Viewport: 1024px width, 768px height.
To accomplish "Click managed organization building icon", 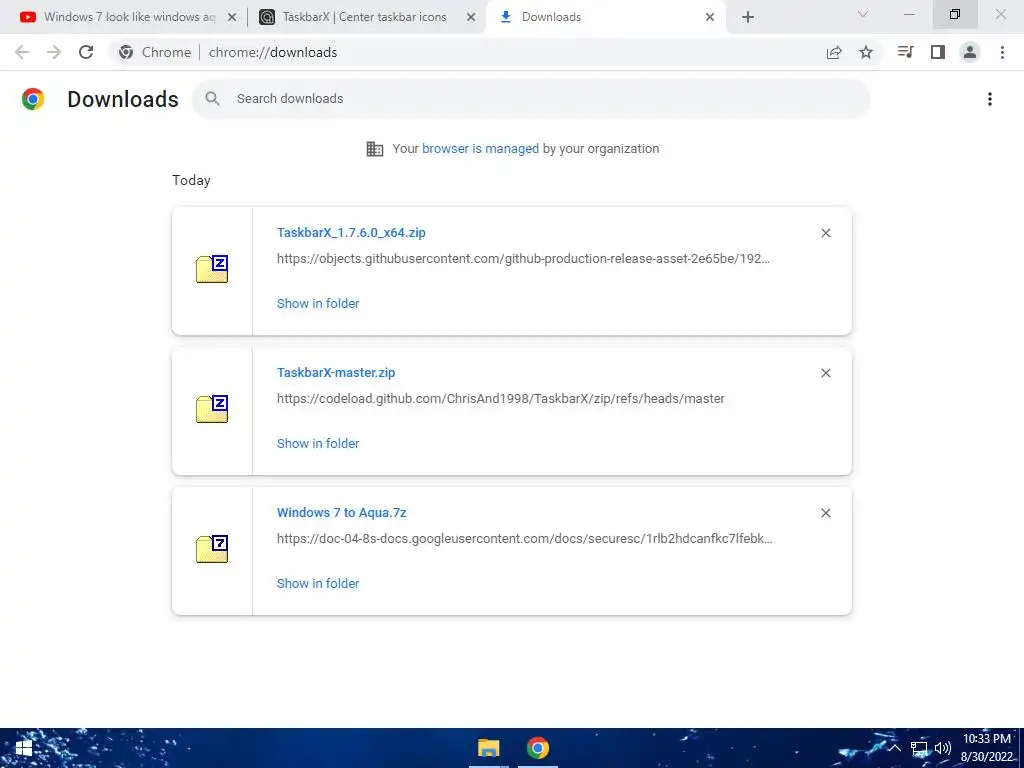I will point(375,149).
